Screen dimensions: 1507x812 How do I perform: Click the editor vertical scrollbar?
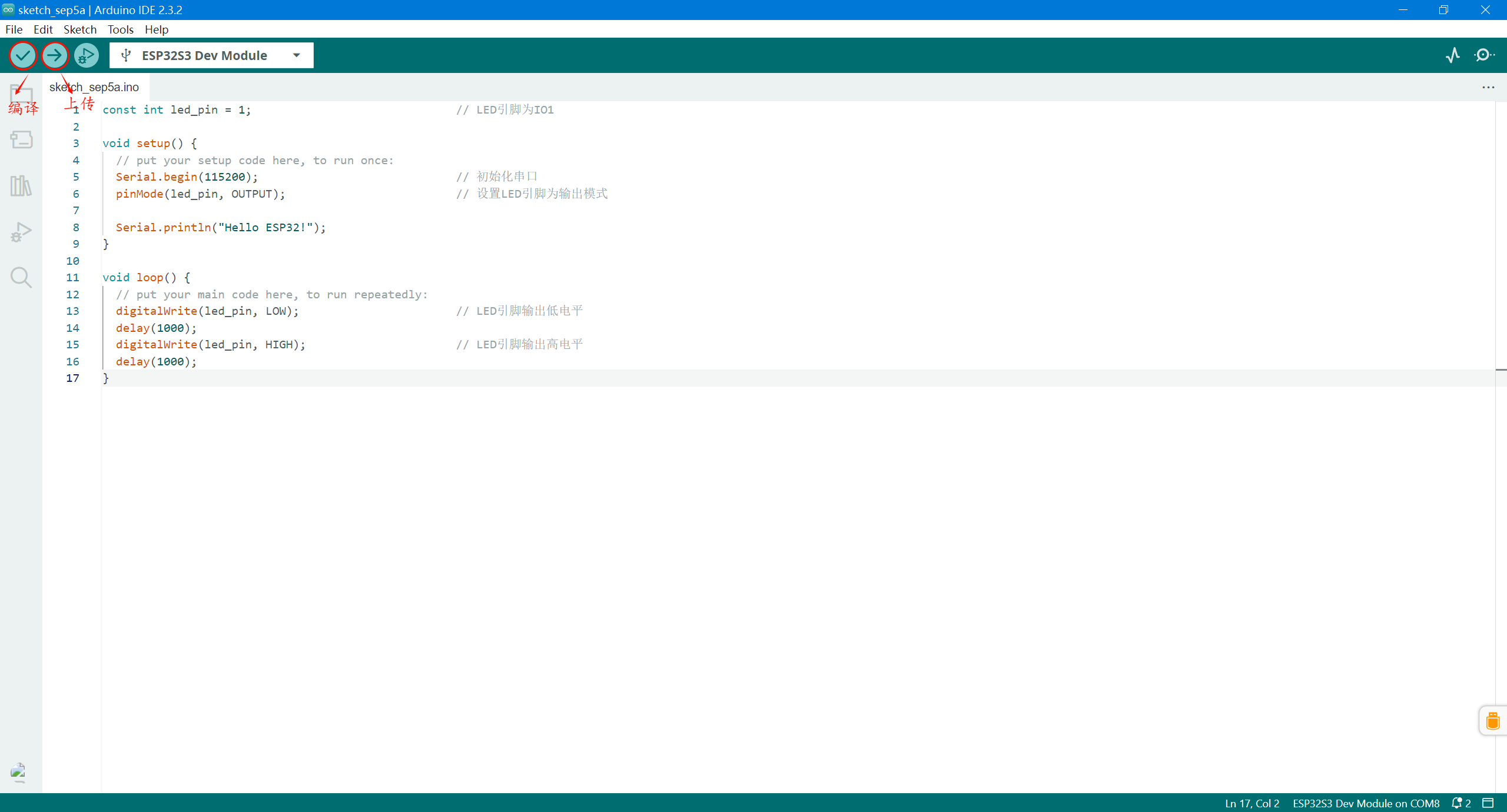(1502, 370)
